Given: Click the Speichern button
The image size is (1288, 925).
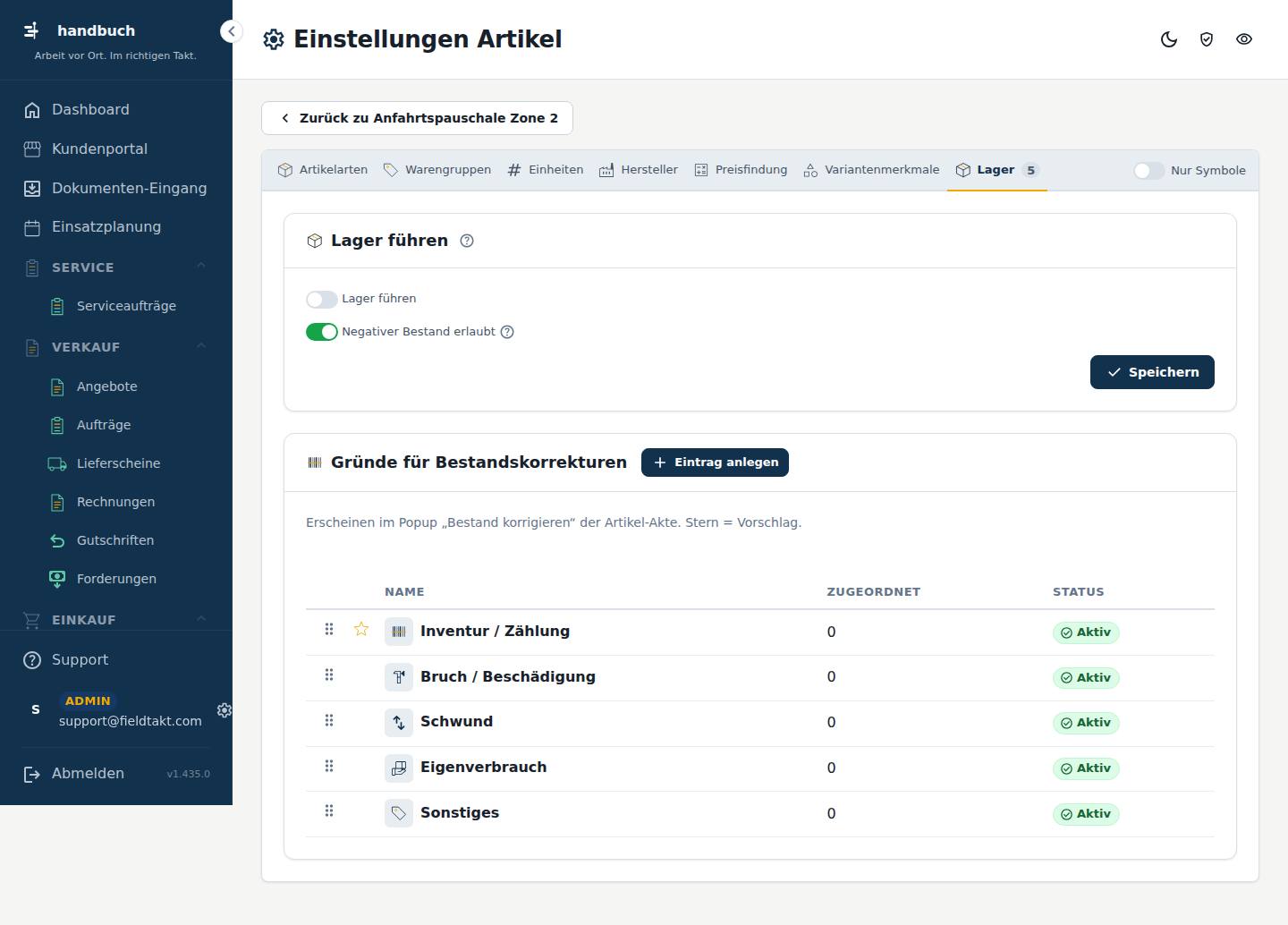Looking at the screenshot, I should 1152,372.
